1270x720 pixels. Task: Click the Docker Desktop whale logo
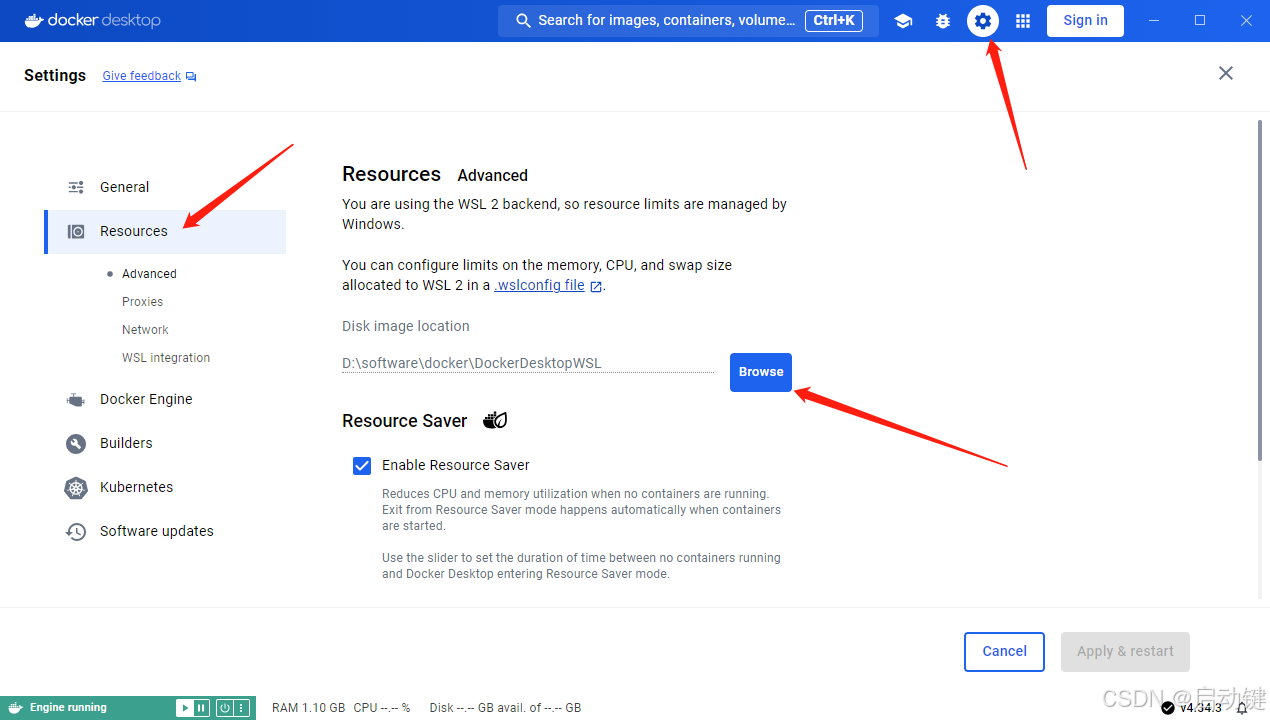point(36,20)
